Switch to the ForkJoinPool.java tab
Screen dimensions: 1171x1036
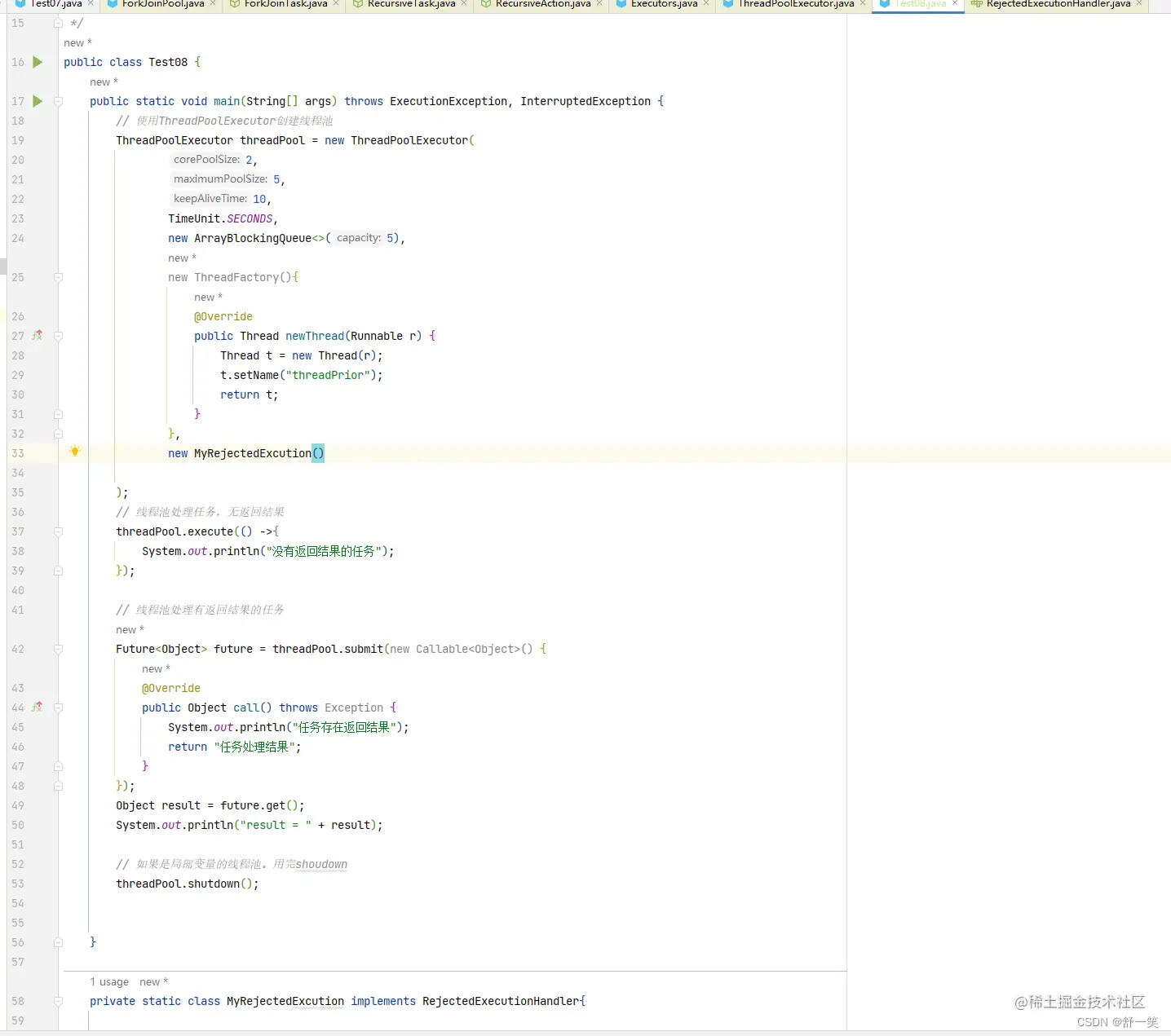[x=163, y=4]
